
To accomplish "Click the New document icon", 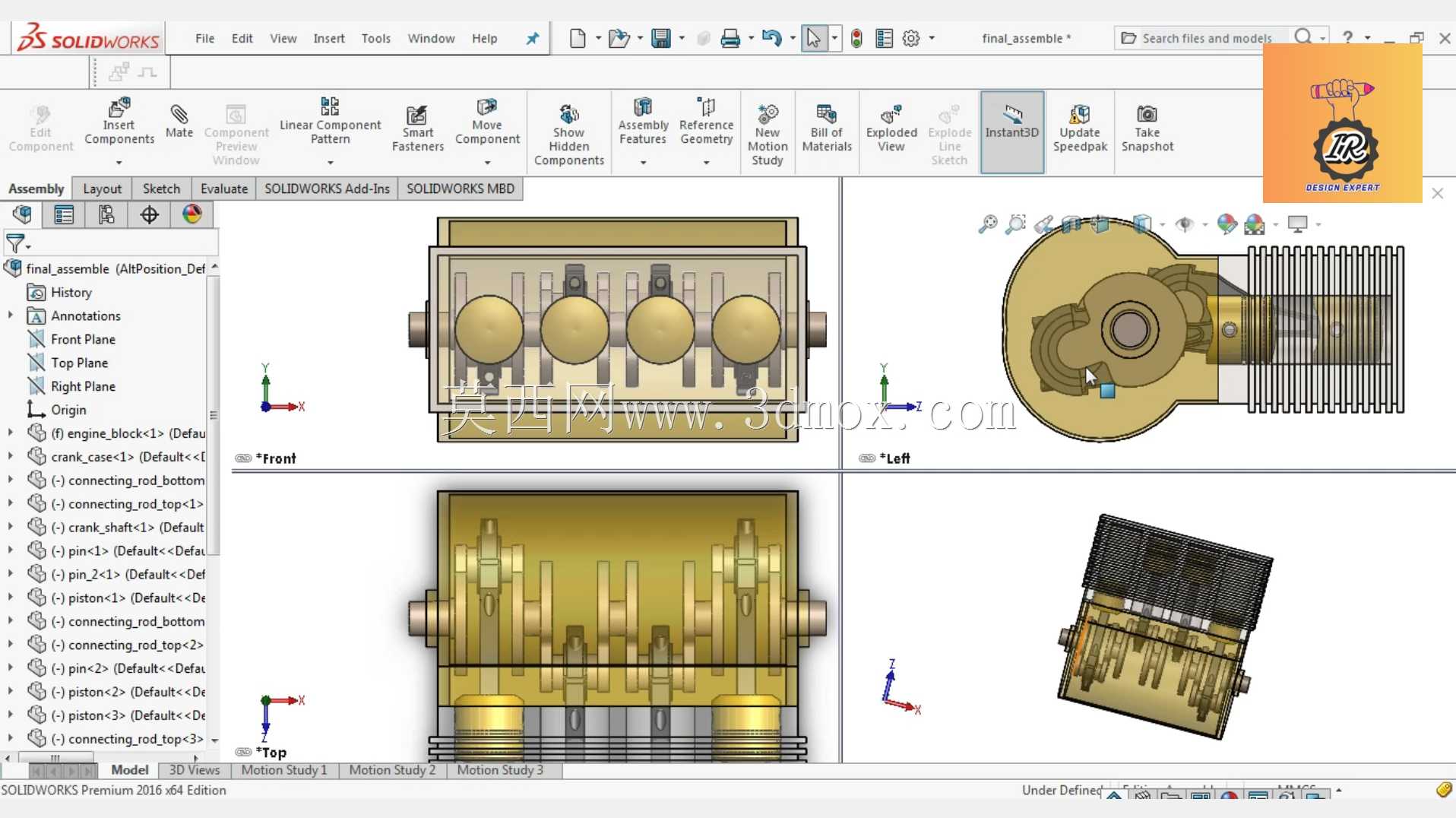I will tap(578, 38).
